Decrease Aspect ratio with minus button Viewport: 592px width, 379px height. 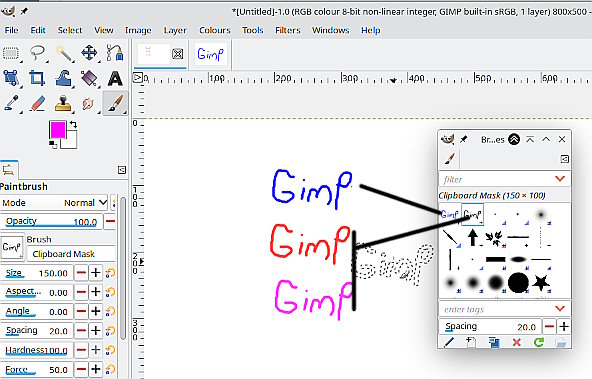coord(81,292)
